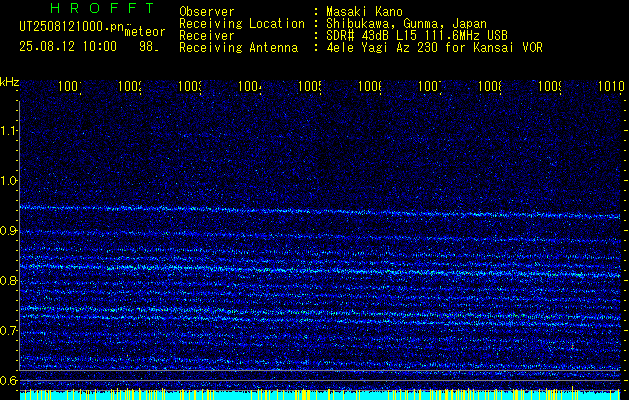Click the word meteor in the header

(x=144, y=32)
